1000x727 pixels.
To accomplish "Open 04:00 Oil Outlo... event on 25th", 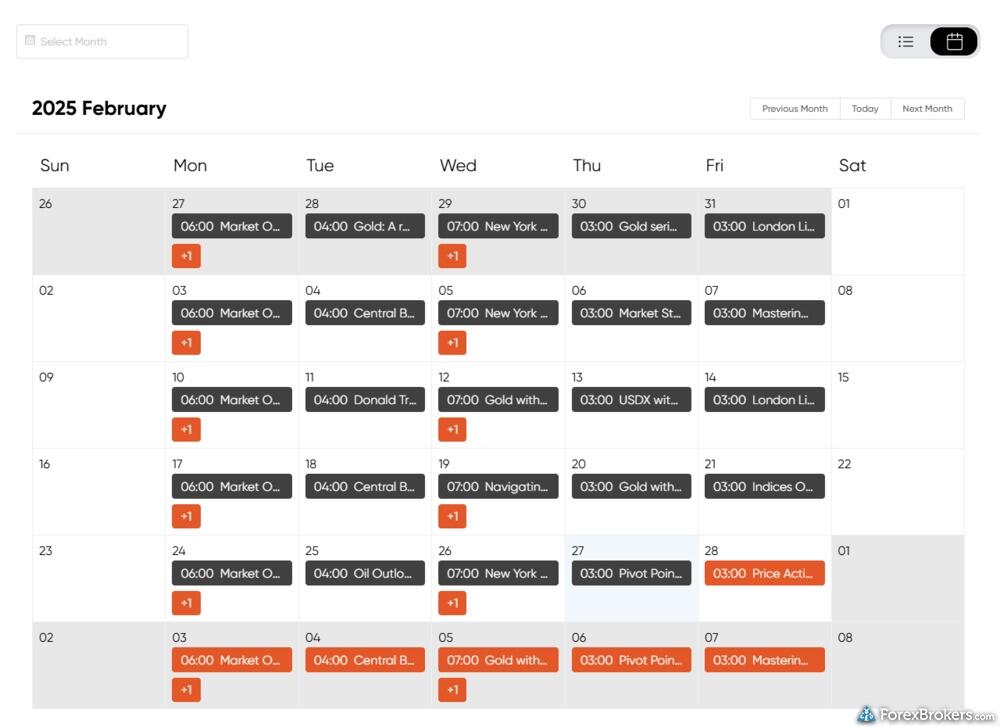I will (x=365, y=573).
